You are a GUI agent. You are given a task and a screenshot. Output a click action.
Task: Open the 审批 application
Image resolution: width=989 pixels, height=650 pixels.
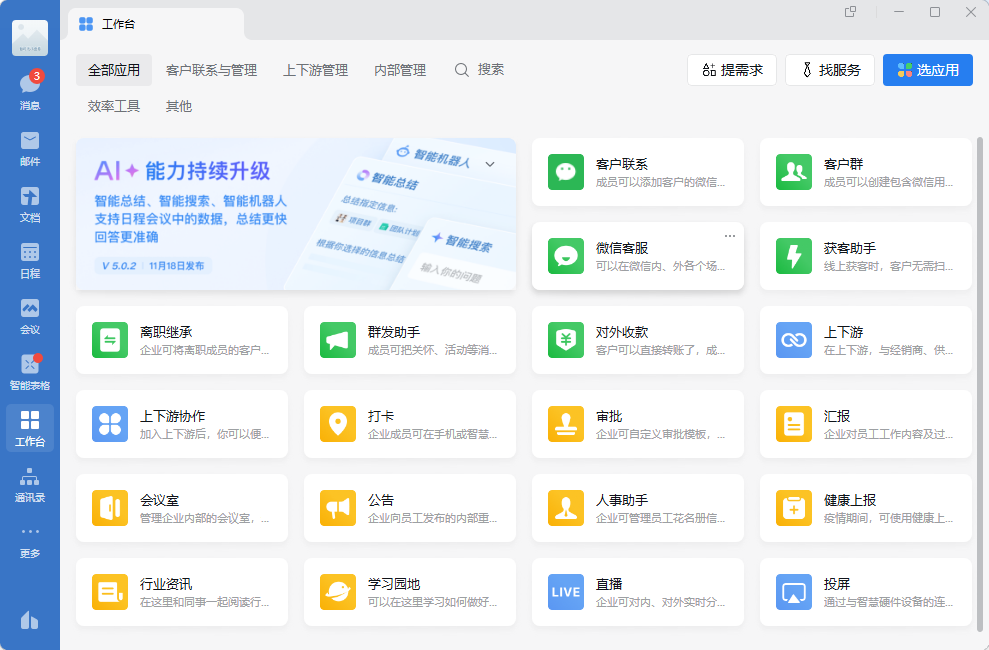(637, 423)
